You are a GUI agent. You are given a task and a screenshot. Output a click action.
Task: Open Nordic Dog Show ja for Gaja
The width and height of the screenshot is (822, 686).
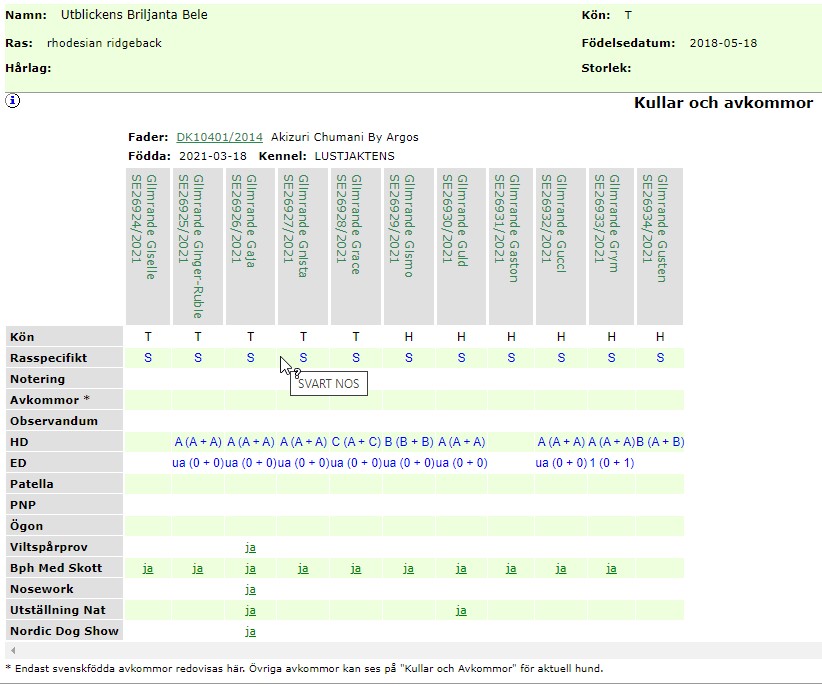pos(251,631)
